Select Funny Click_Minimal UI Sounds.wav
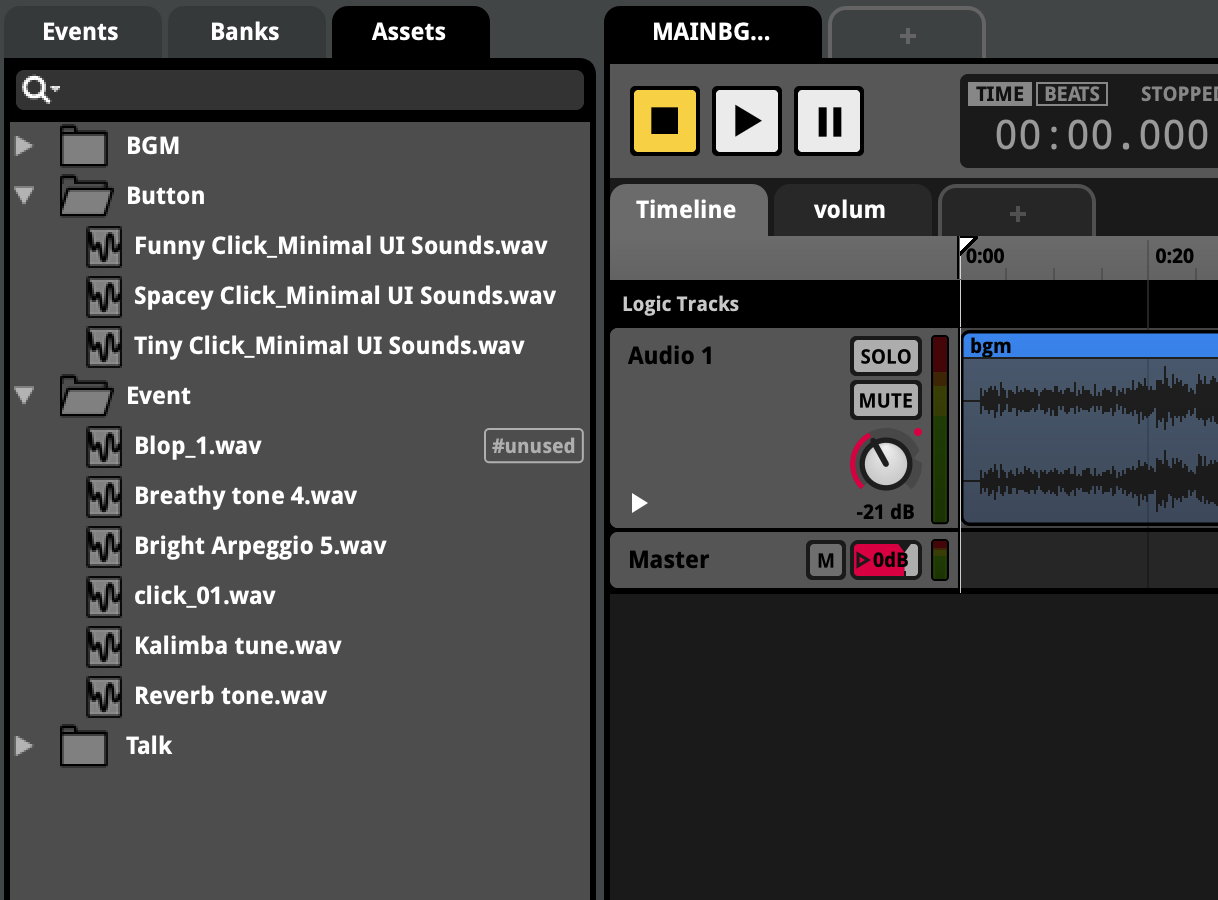Viewport: 1218px width, 900px height. [341, 246]
